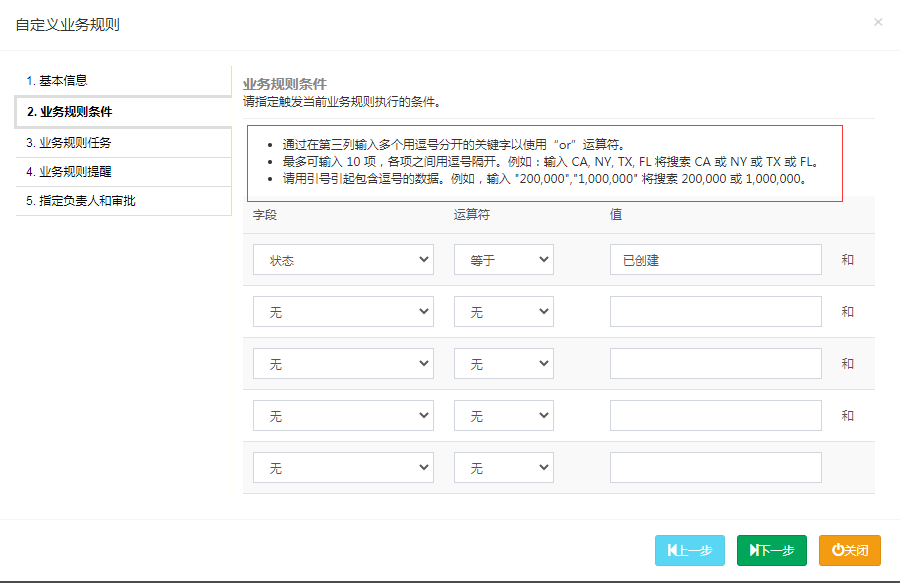
Task: Click the last row value input
Action: pos(715,468)
